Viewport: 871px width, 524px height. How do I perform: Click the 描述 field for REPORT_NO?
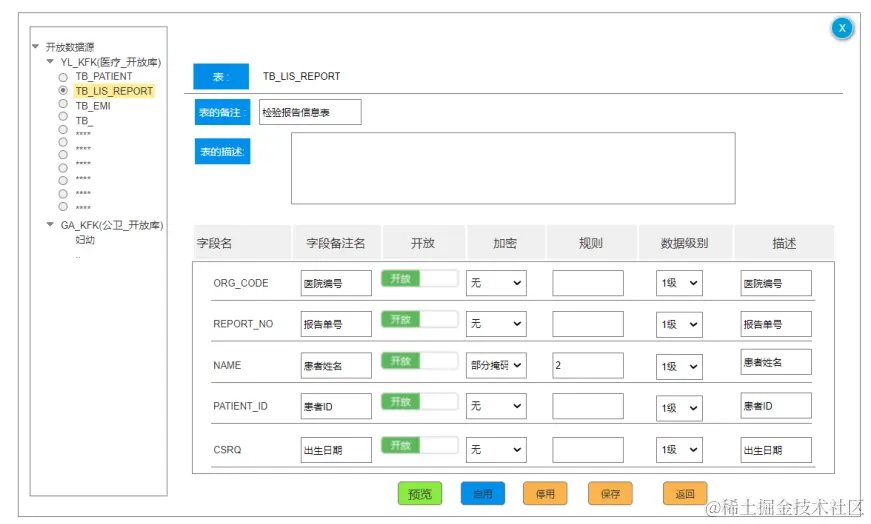click(x=776, y=324)
